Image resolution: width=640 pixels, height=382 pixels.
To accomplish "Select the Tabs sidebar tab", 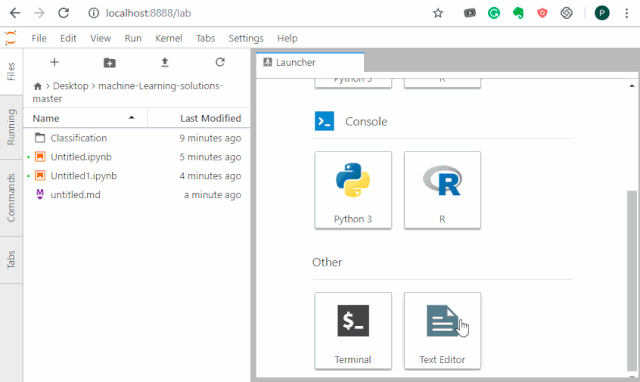I will click(x=11, y=260).
